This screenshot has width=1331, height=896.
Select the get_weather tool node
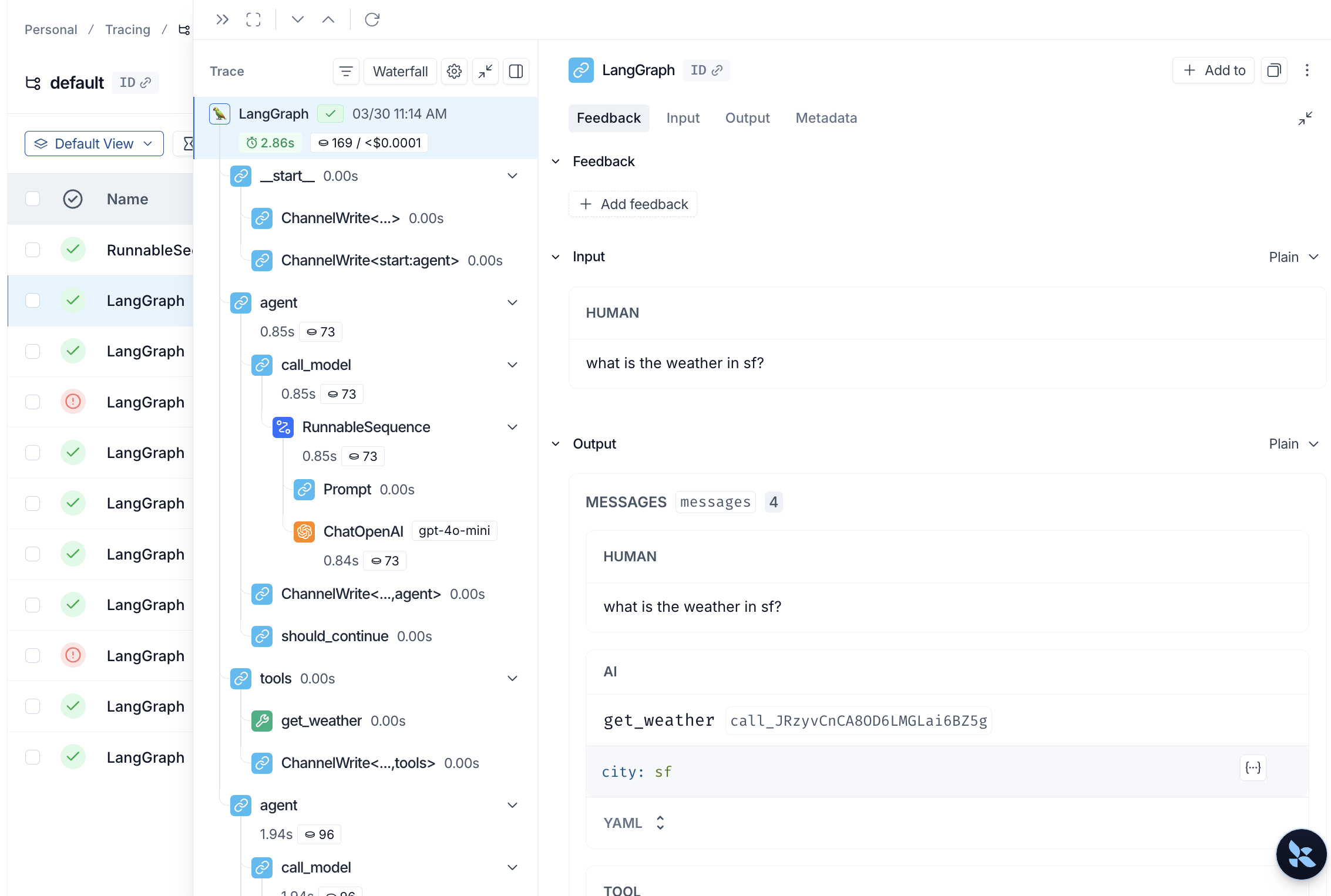pyautogui.click(x=321, y=720)
